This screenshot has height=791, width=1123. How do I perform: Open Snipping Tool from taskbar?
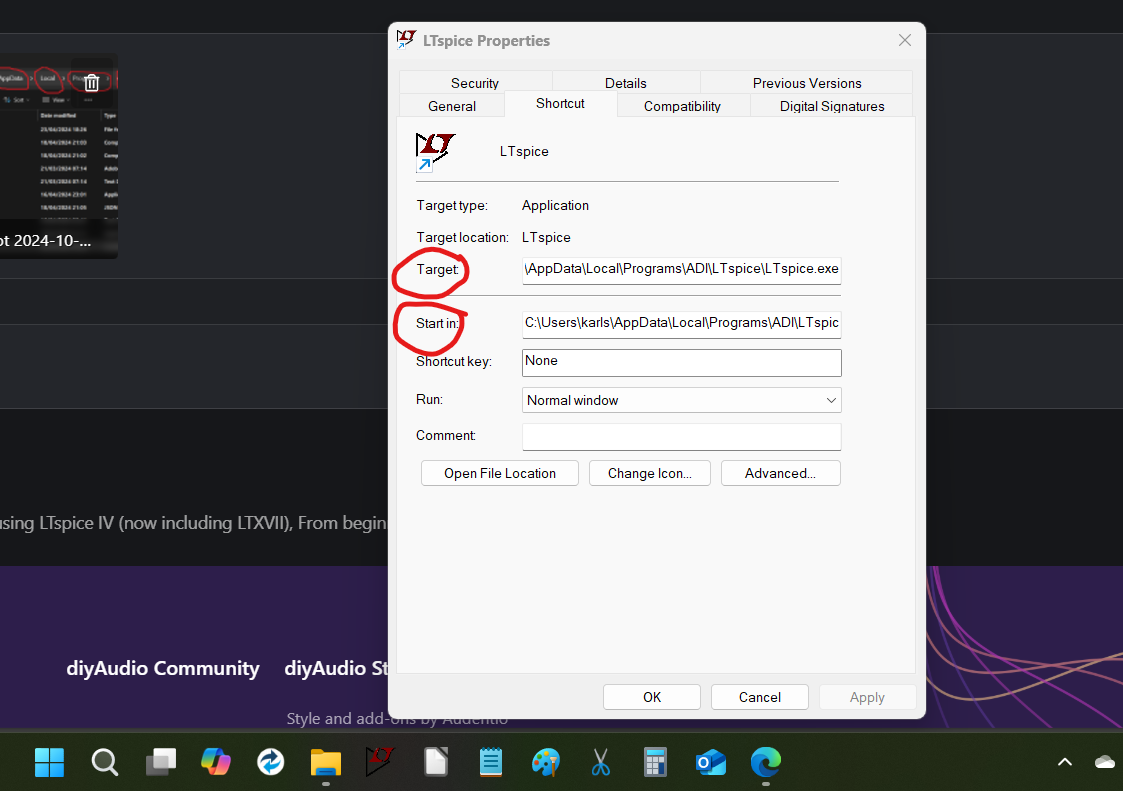[600, 762]
